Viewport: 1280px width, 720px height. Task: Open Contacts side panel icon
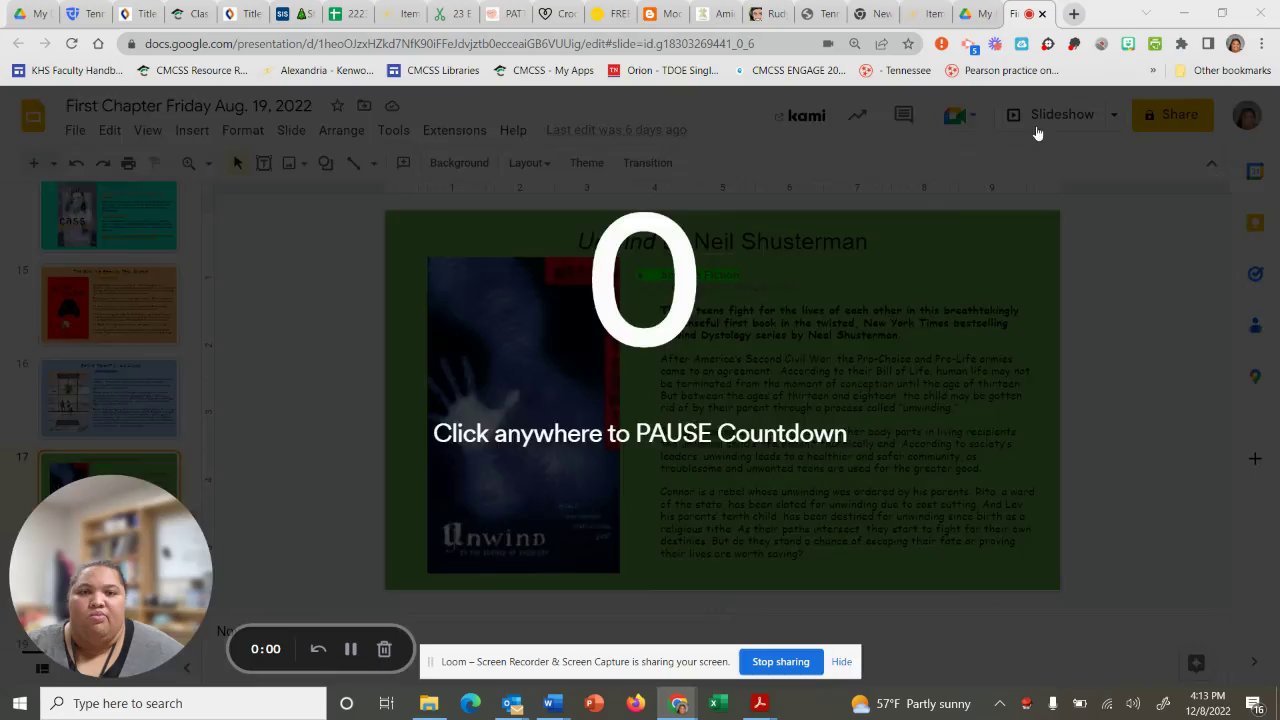coord(1255,325)
